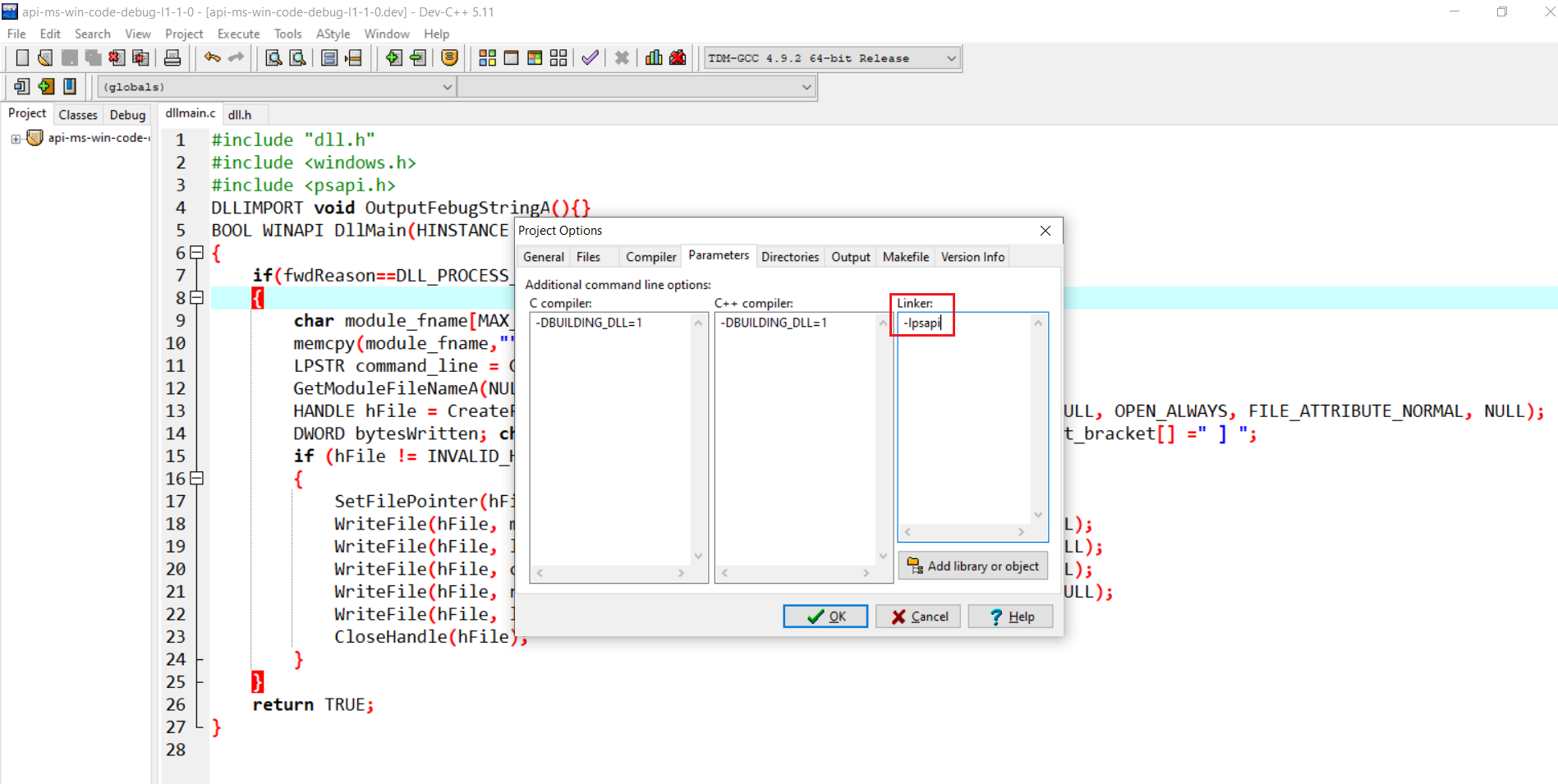Viewport: 1558px width, 784px height.
Task: Click the Stop Execution X icon
Action: tap(622, 57)
